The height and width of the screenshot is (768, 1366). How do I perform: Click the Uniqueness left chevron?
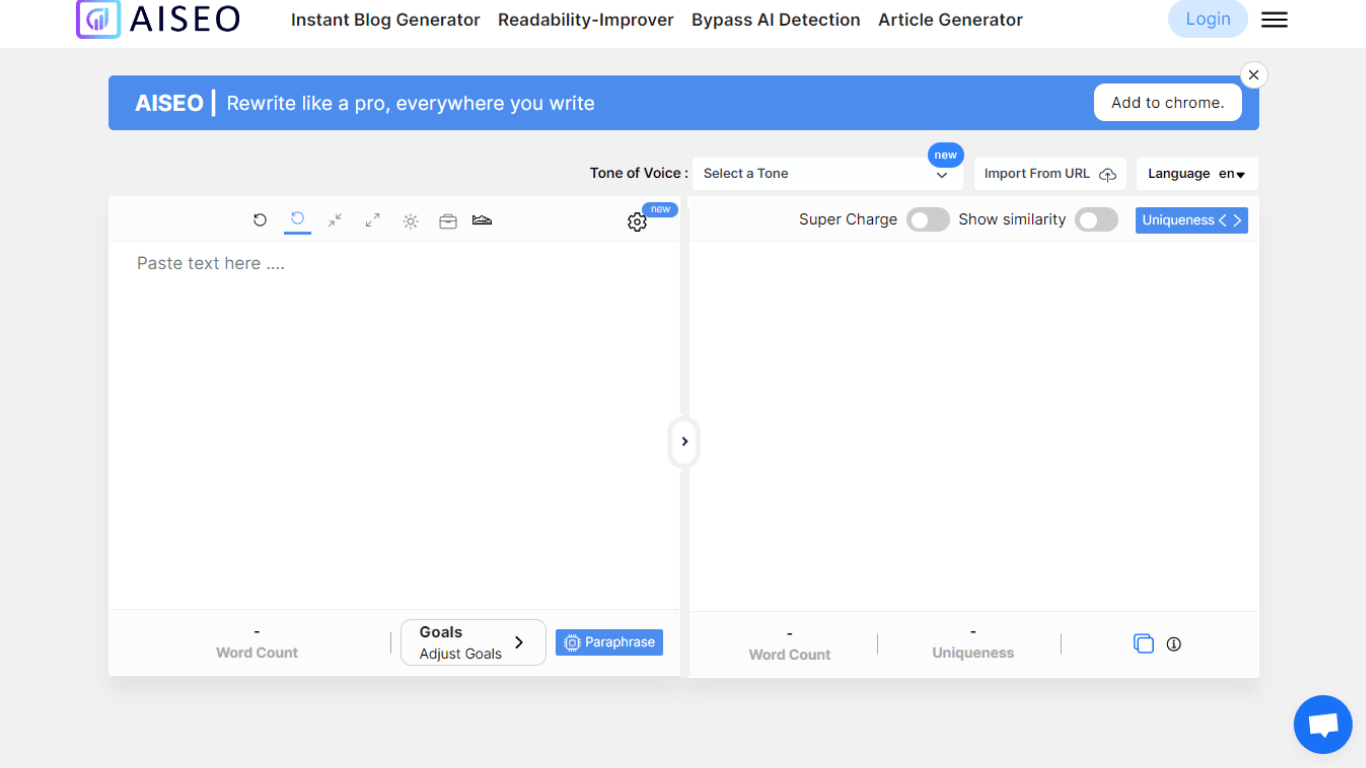pos(1222,220)
